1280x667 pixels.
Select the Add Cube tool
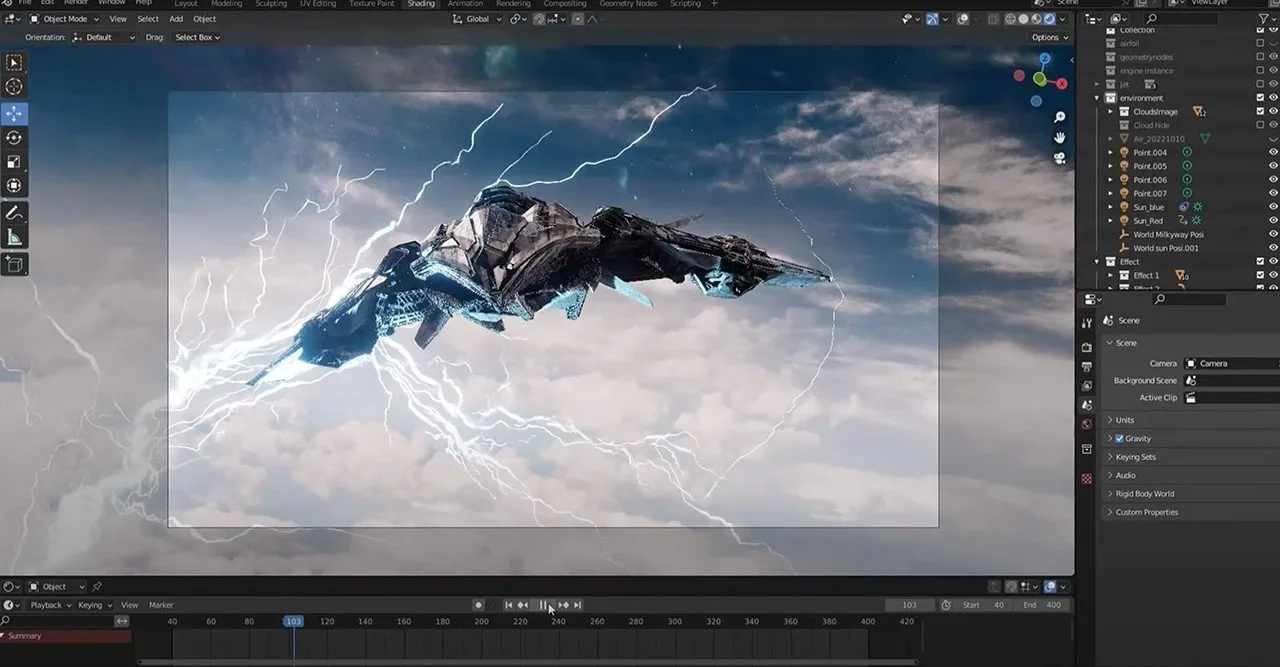pyautogui.click(x=14, y=264)
